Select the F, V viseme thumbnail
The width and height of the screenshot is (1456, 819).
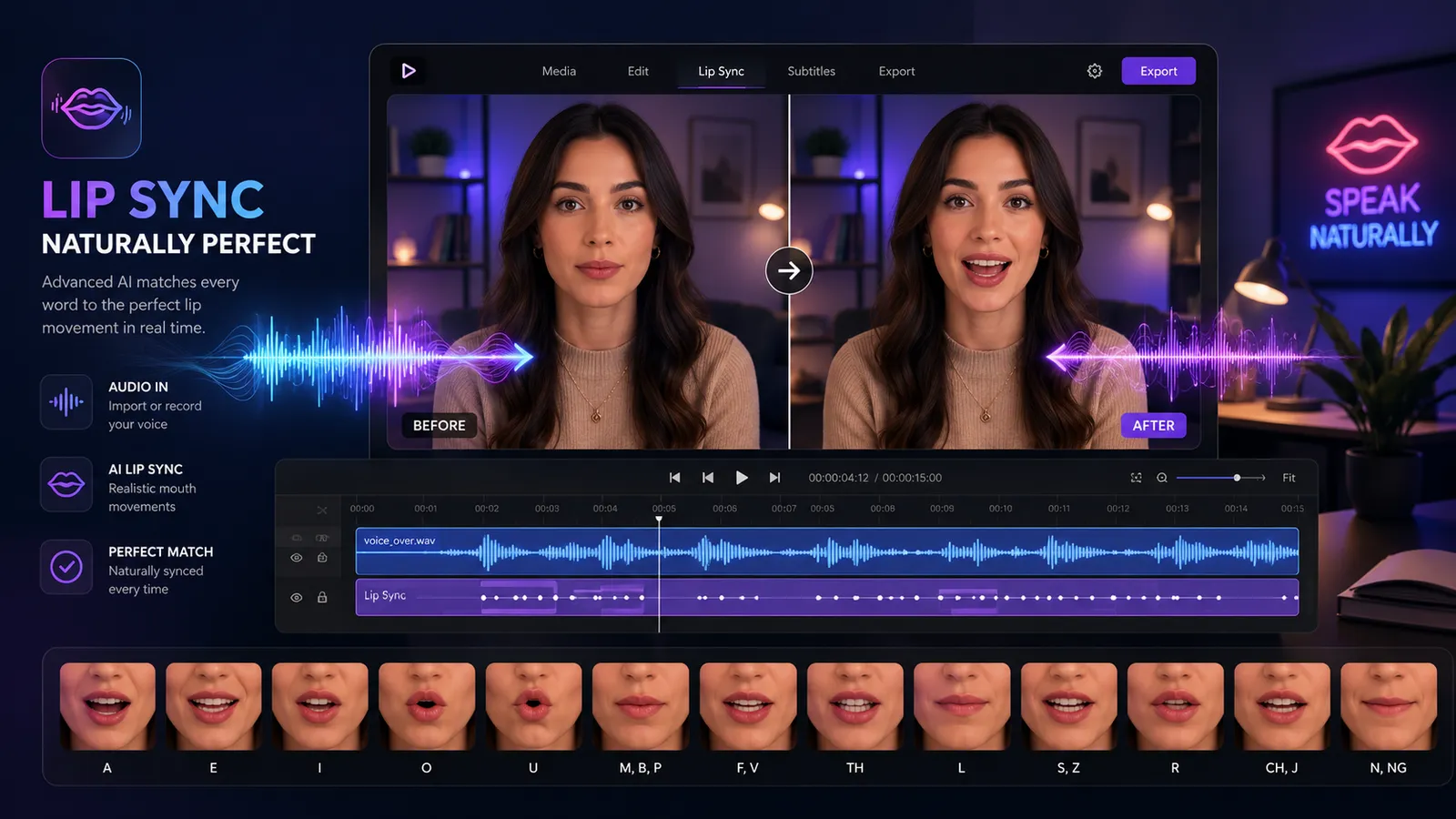(x=748, y=706)
